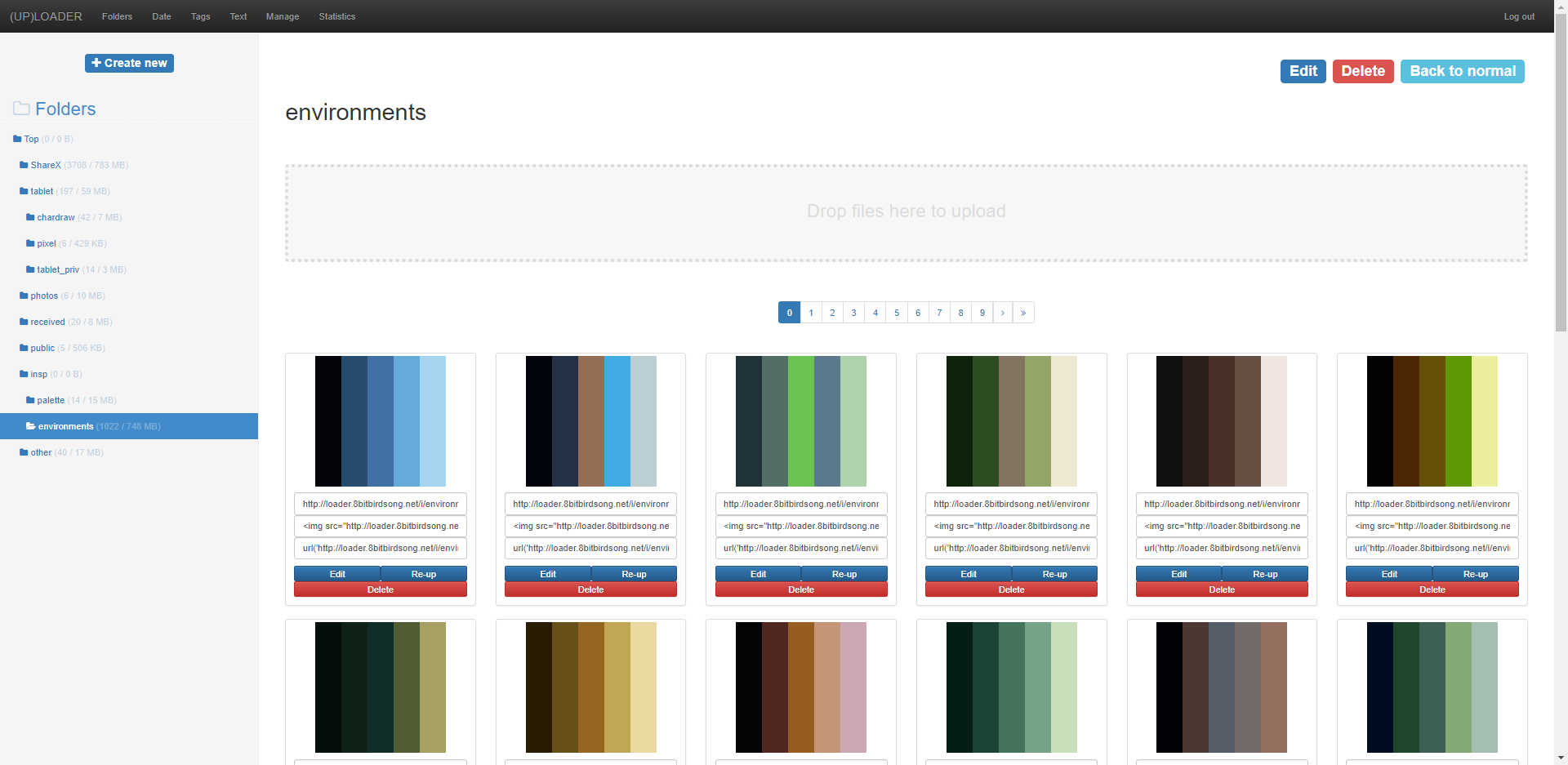Image resolution: width=1568 pixels, height=765 pixels.
Task: Open the received folder in tree
Action: coord(47,322)
